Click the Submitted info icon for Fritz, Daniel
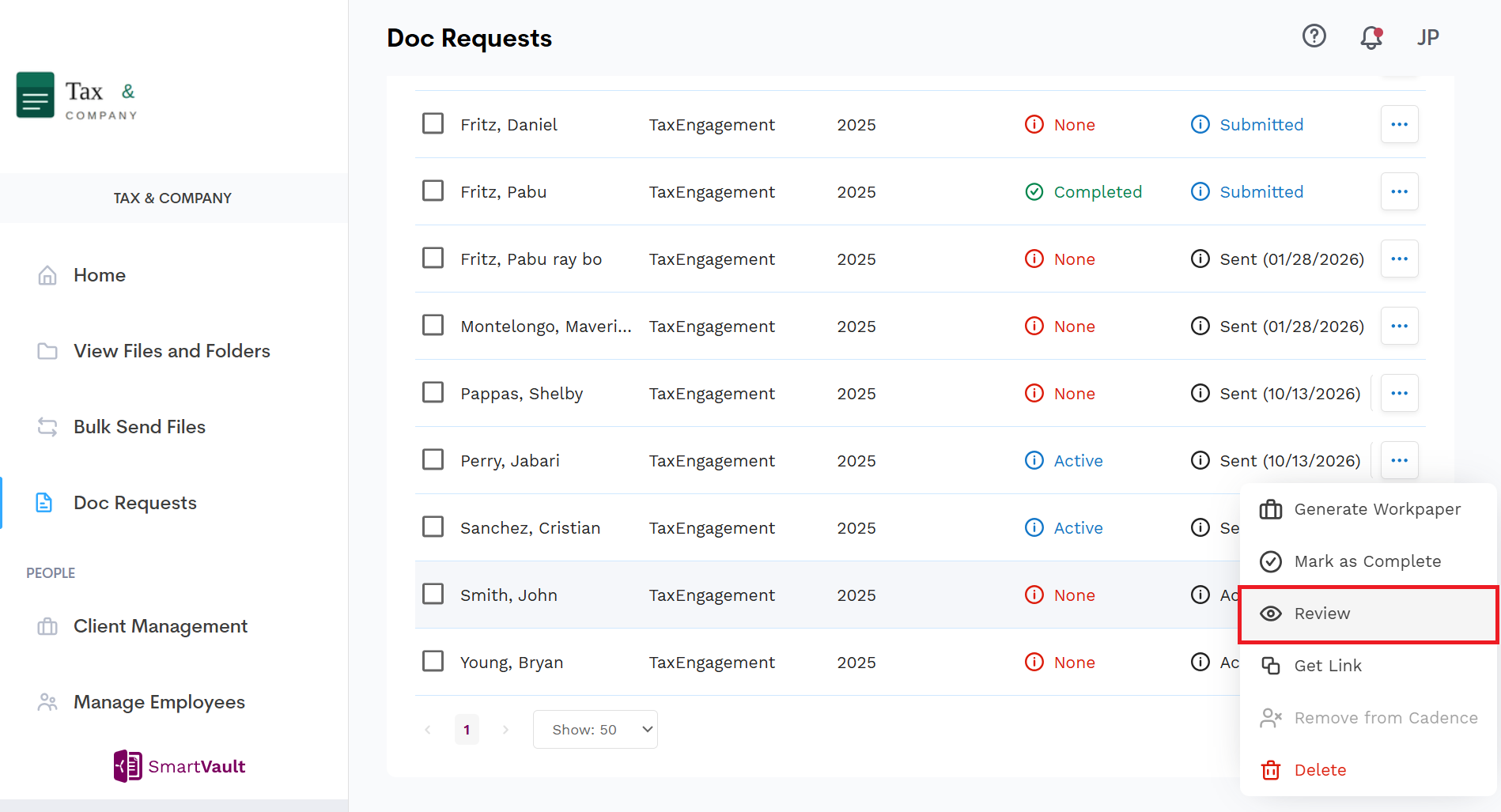The height and width of the screenshot is (812, 1501). [x=1200, y=124]
